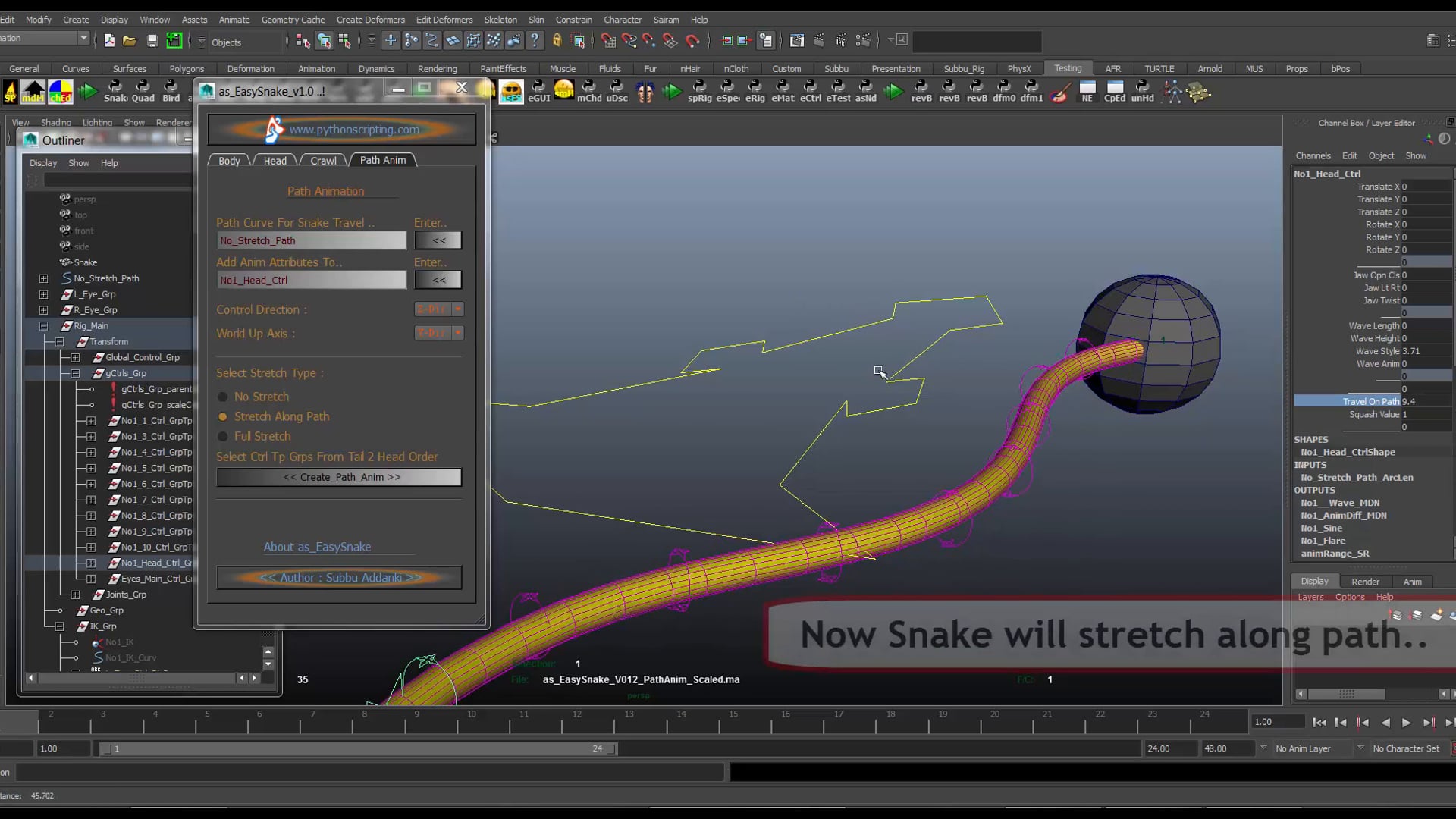Open the Skeleton menu
This screenshot has width=1456, height=819.
pos(500,20)
